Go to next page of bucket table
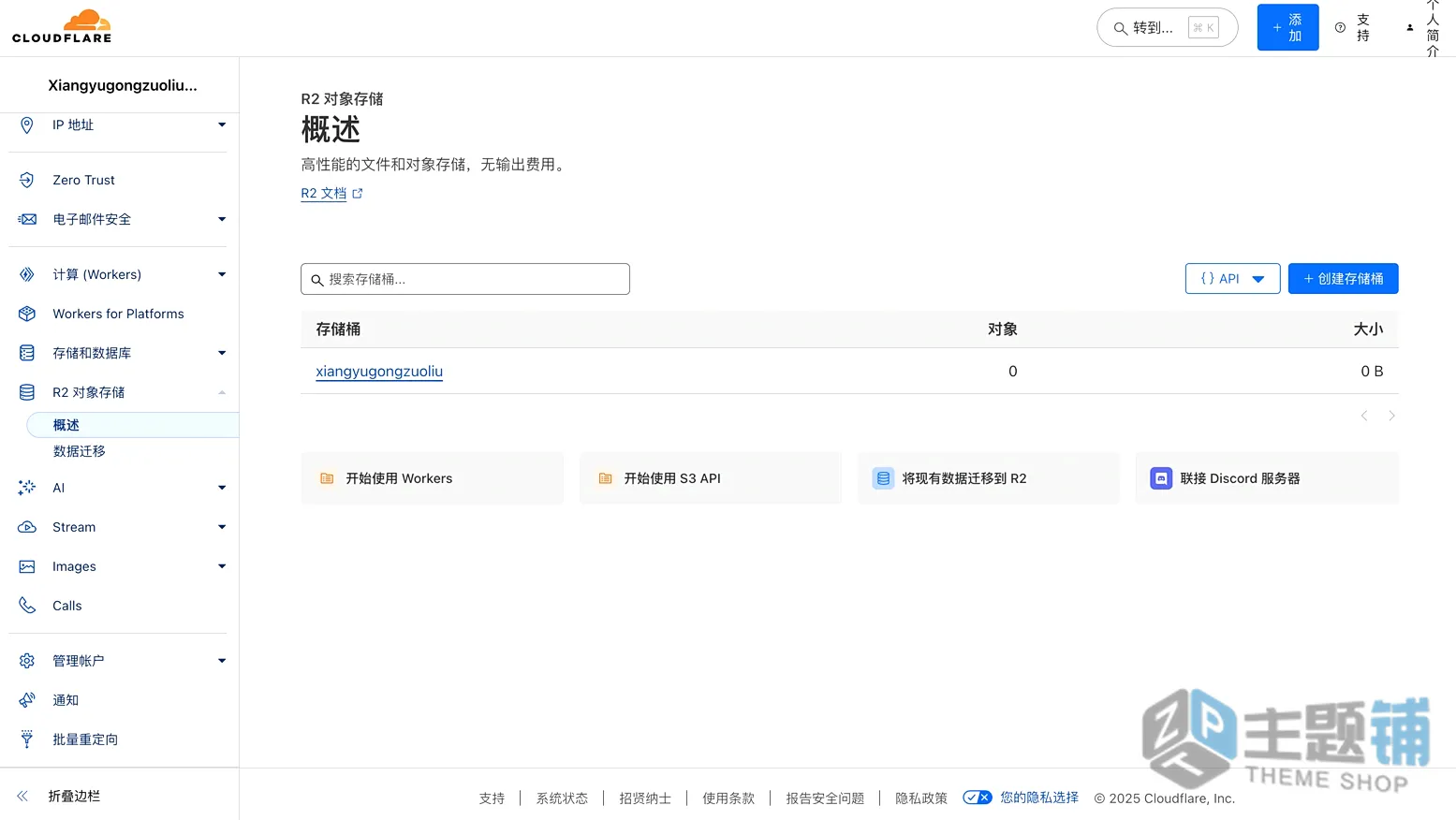Image resolution: width=1456 pixels, height=820 pixels. click(1392, 416)
